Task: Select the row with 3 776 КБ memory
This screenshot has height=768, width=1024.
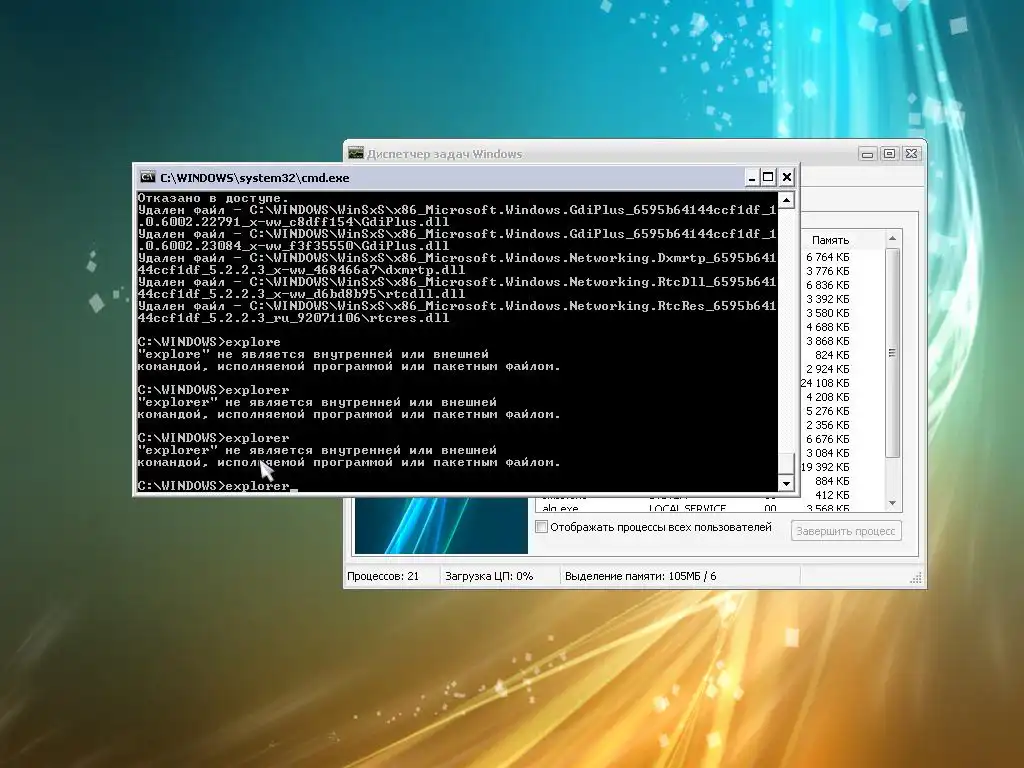Action: point(827,271)
